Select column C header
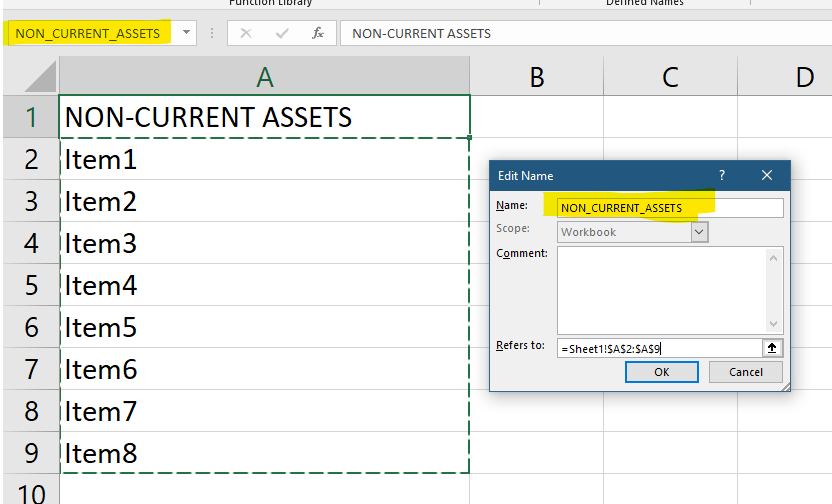 (670, 76)
